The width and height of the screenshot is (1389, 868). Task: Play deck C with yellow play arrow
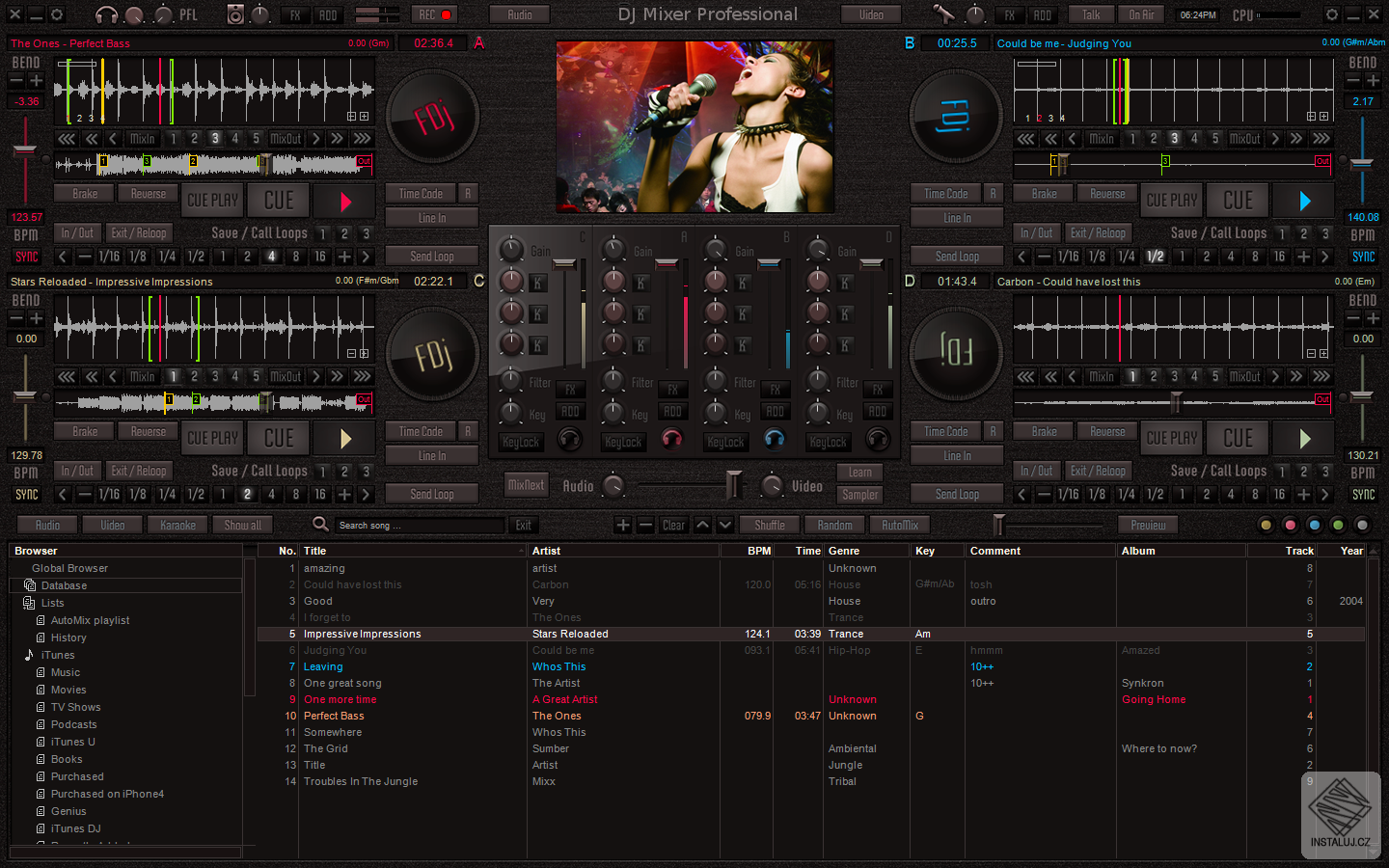[x=345, y=439]
